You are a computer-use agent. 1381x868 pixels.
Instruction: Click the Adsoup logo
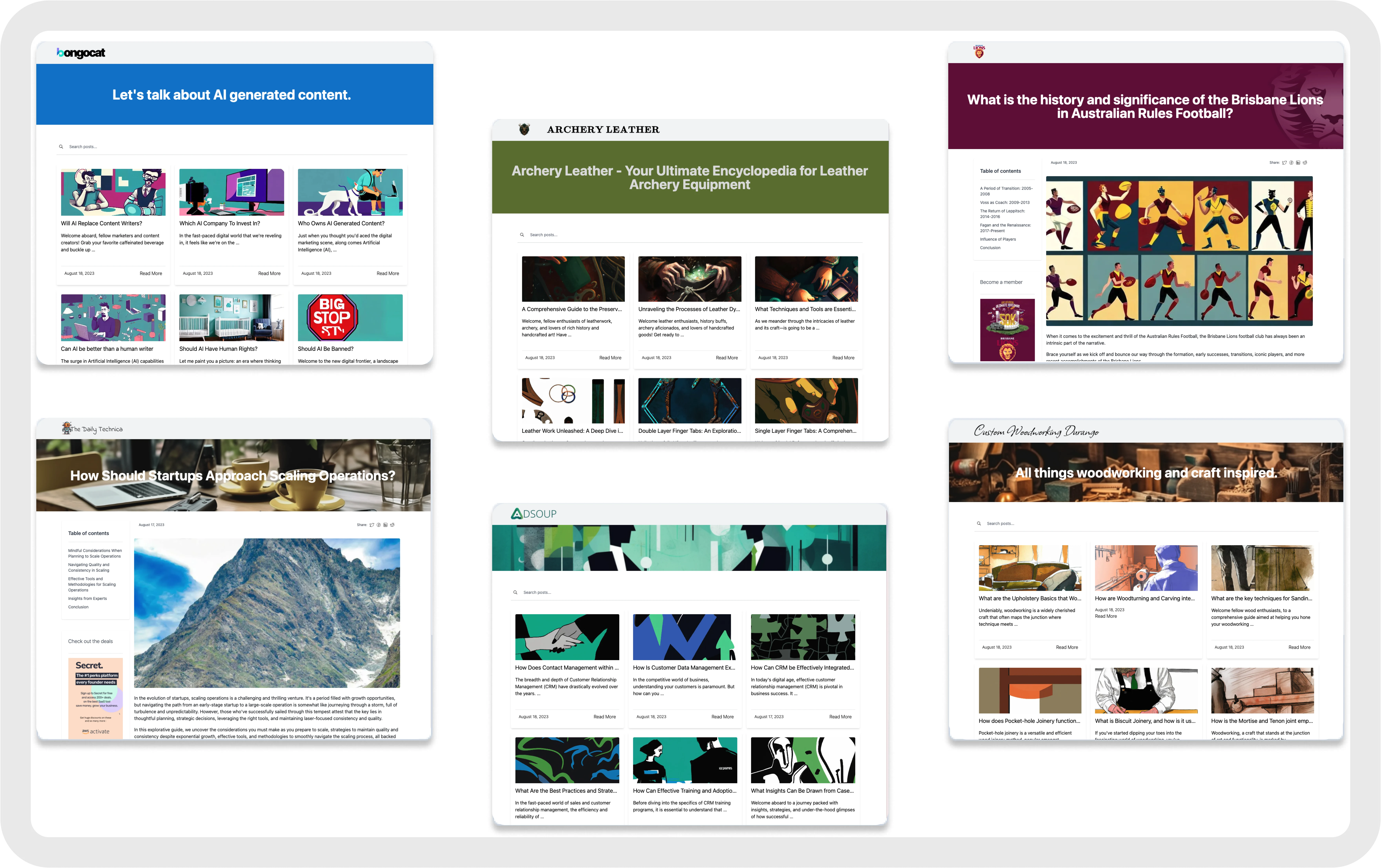pyautogui.click(x=533, y=514)
